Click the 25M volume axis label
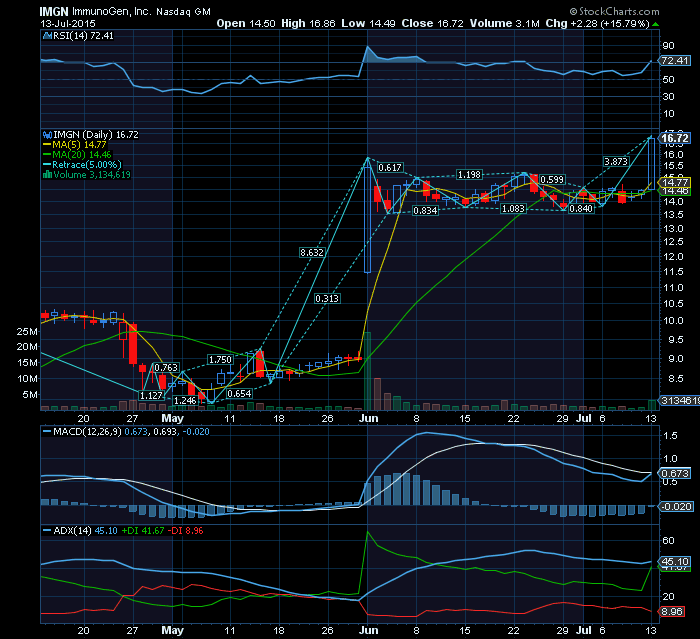The image size is (700, 639). pos(27,332)
